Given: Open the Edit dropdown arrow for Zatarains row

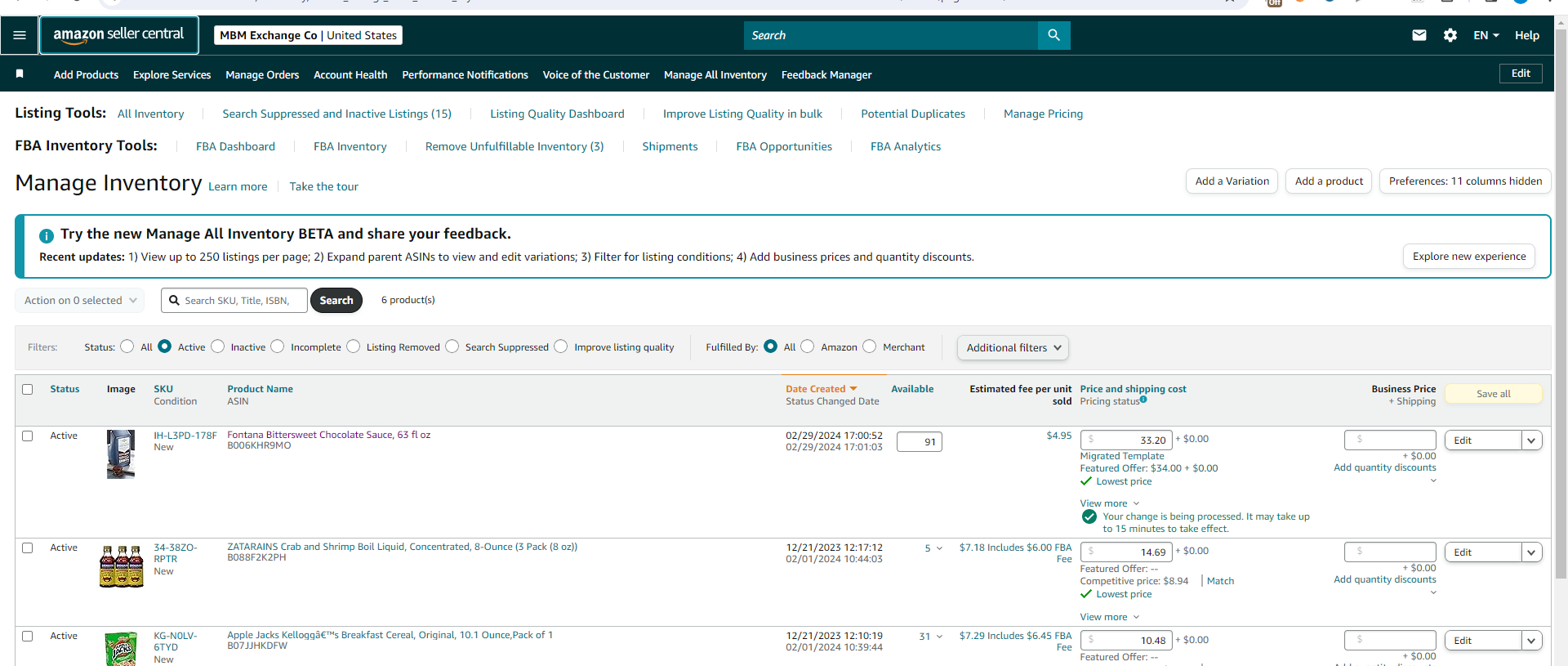Looking at the screenshot, I should pos(1531,552).
